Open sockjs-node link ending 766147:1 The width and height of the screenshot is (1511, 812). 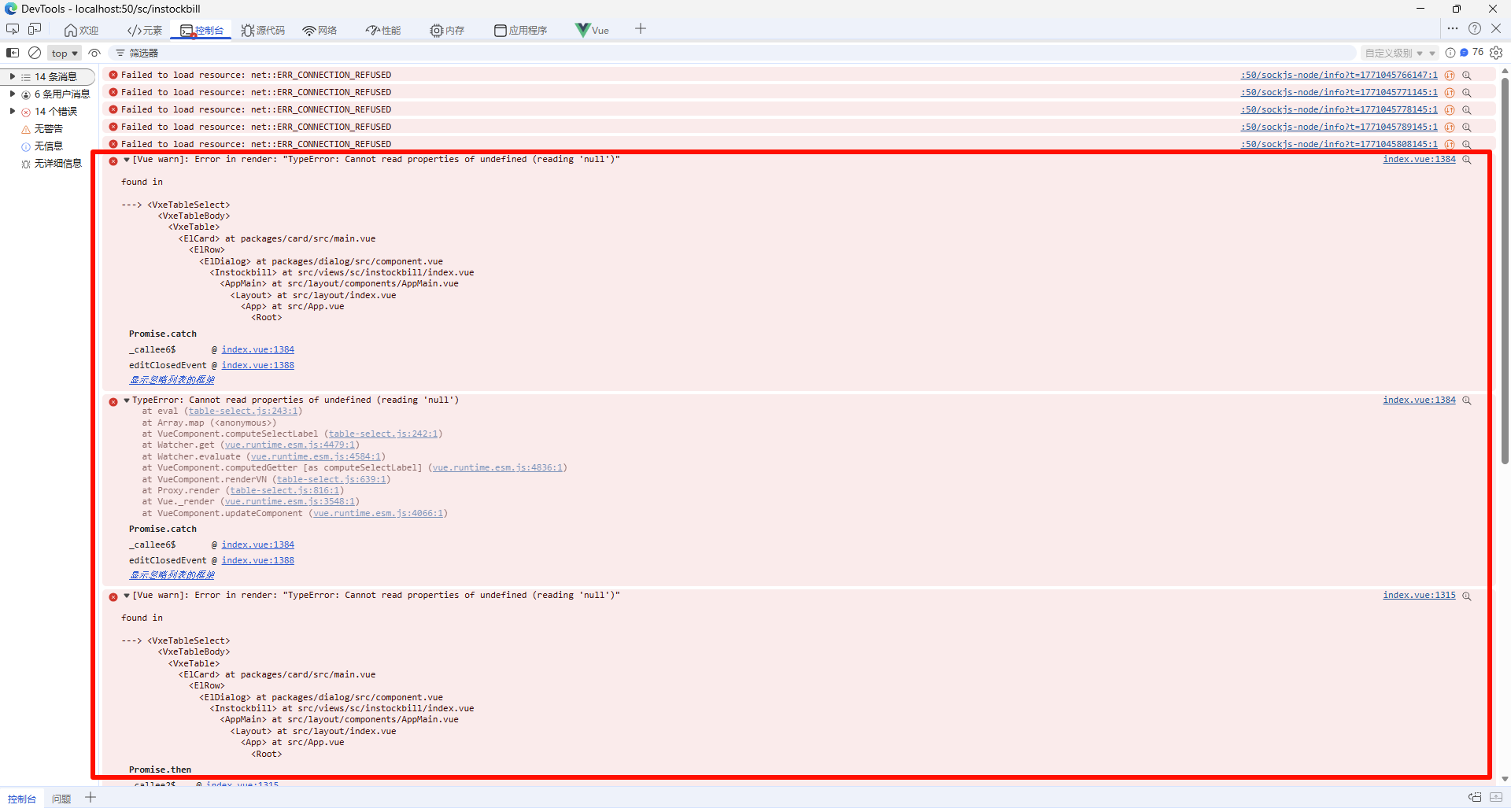1339,76
